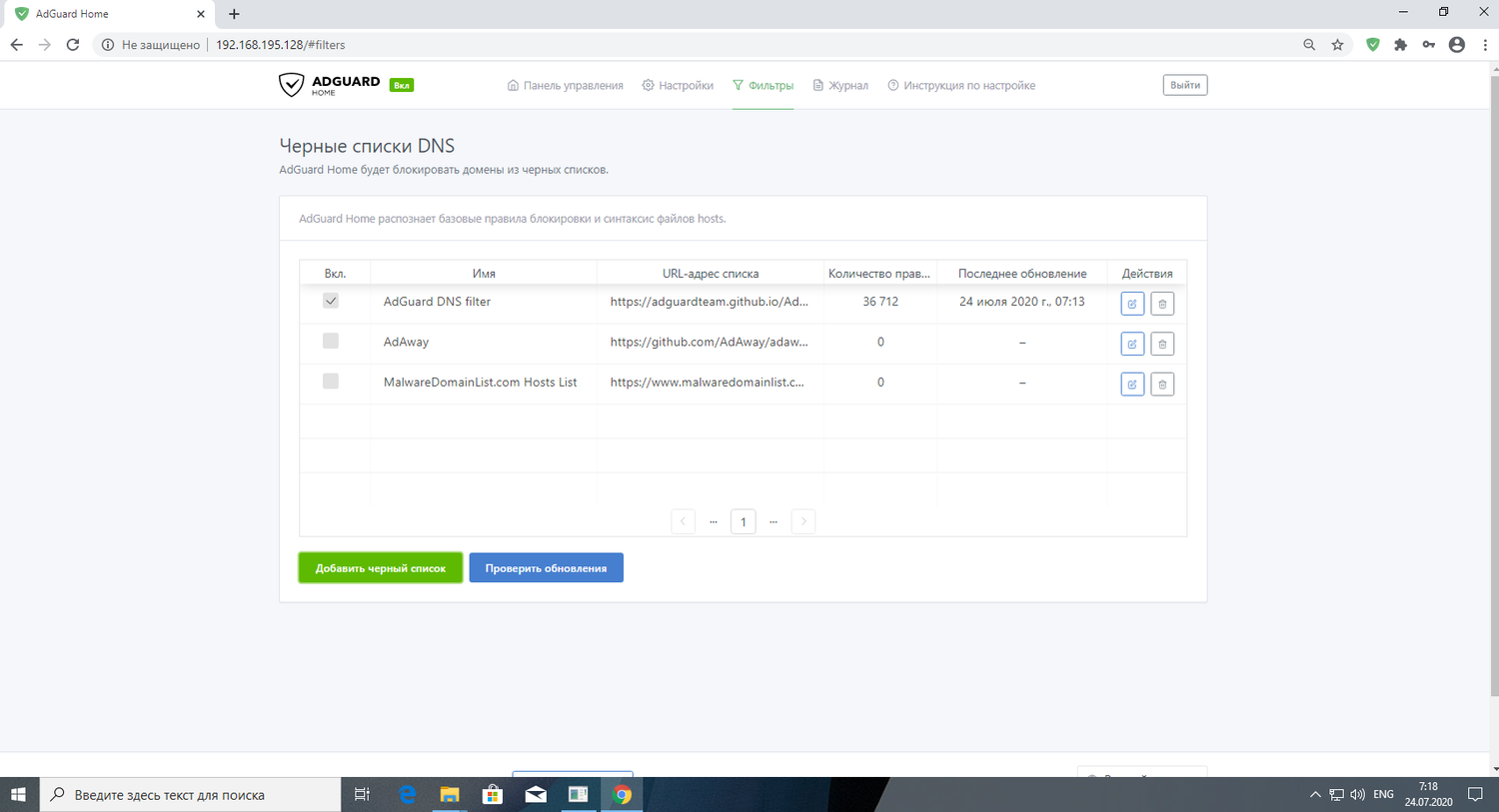Screen dimensions: 1499x812
Task: Click Проверить обновления button
Action: pos(546,568)
